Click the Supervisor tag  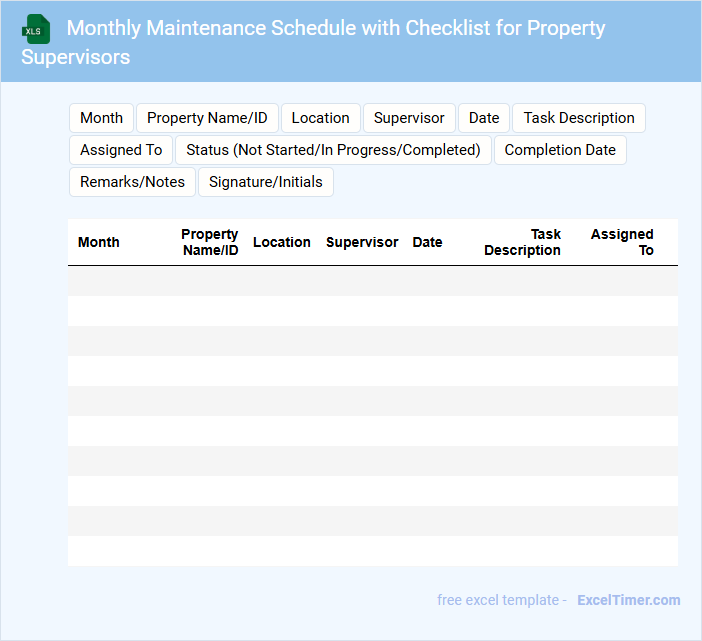tap(409, 118)
